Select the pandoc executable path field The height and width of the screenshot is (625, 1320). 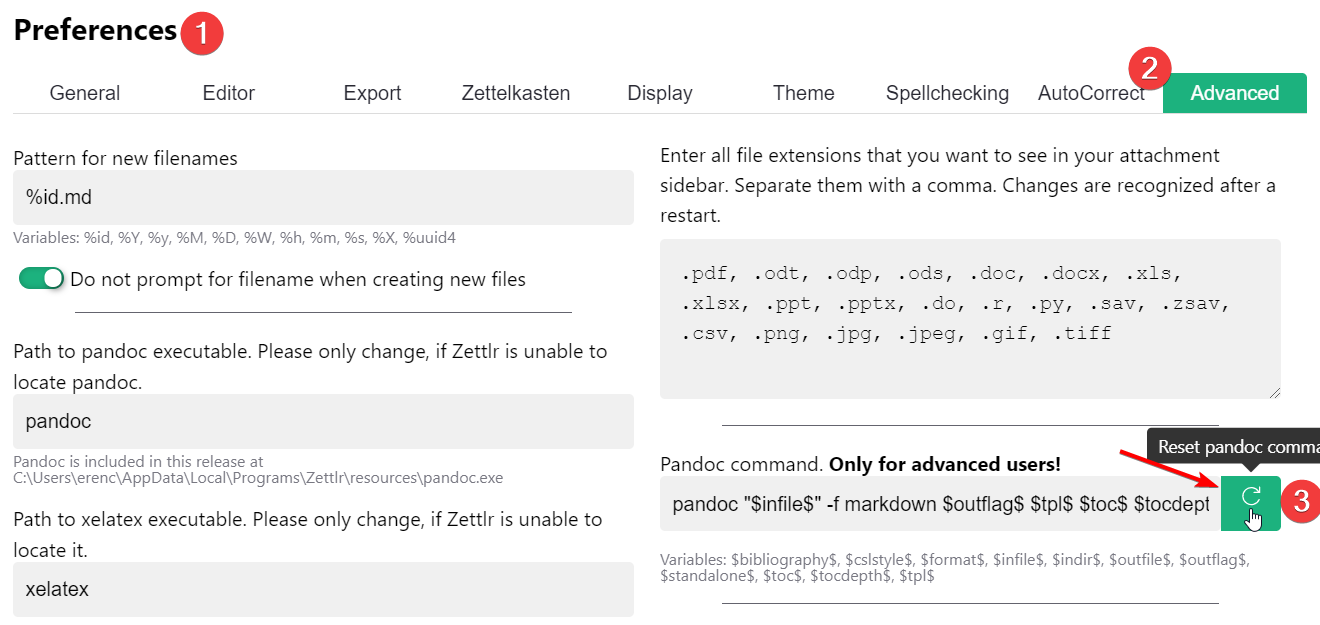click(x=320, y=421)
